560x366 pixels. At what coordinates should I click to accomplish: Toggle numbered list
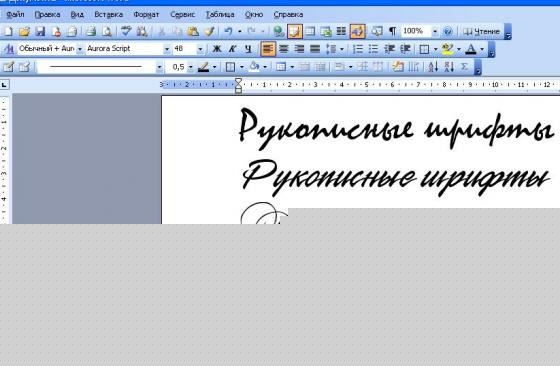[358, 49]
